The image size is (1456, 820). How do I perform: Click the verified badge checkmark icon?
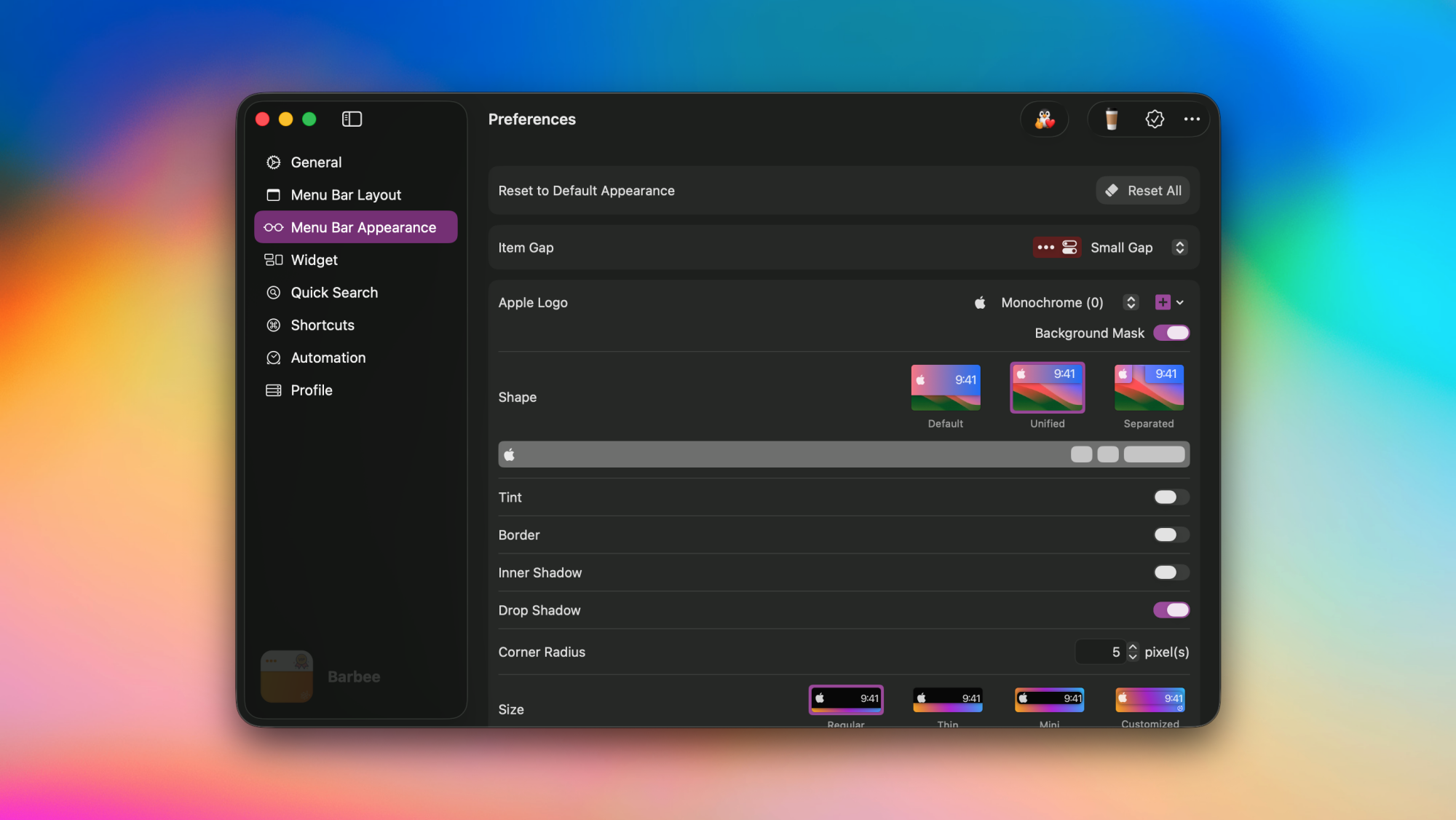(x=1155, y=119)
